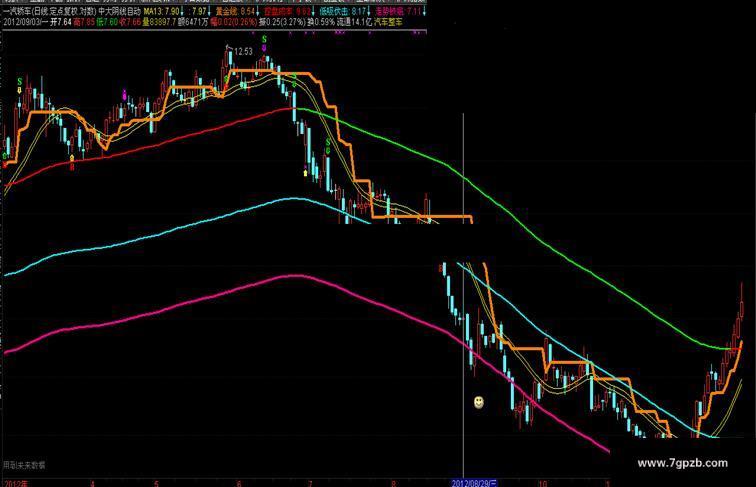Viewport: 756px width, 487px height.
Task: Click the 流通14.1亿 value in header
Action: coord(354,22)
